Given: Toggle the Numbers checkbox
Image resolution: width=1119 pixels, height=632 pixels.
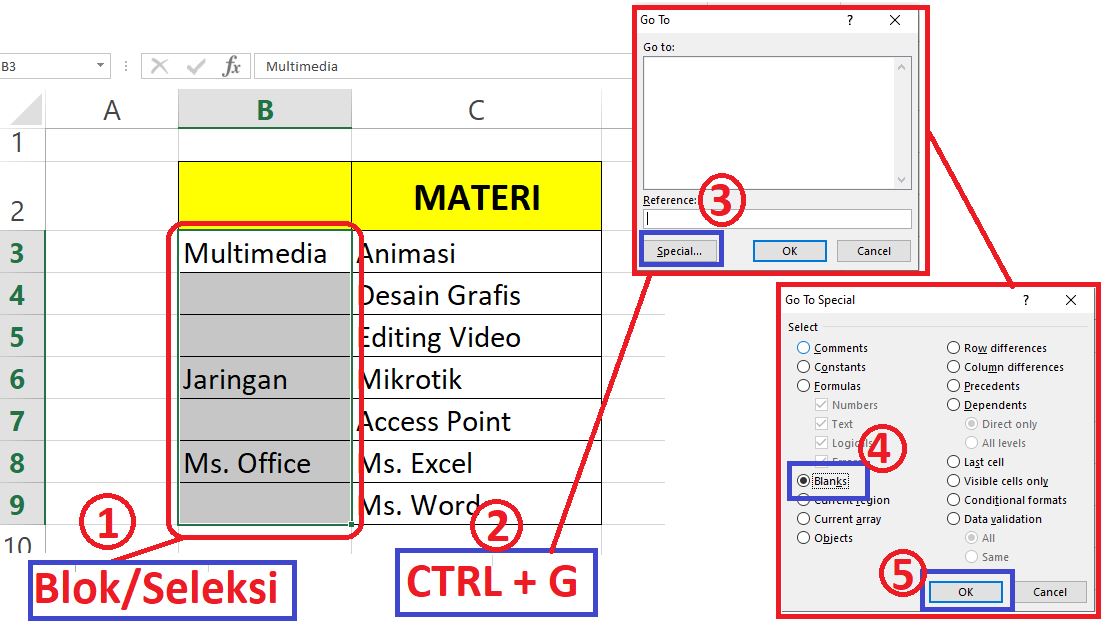Looking at the screenshot, I should pos(821,404).
